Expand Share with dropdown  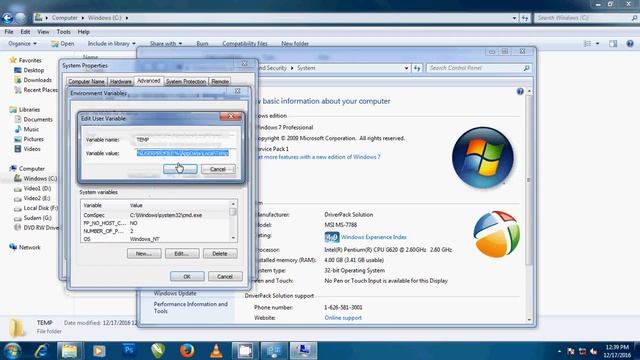pyautogui.click(x=166, y=43)
